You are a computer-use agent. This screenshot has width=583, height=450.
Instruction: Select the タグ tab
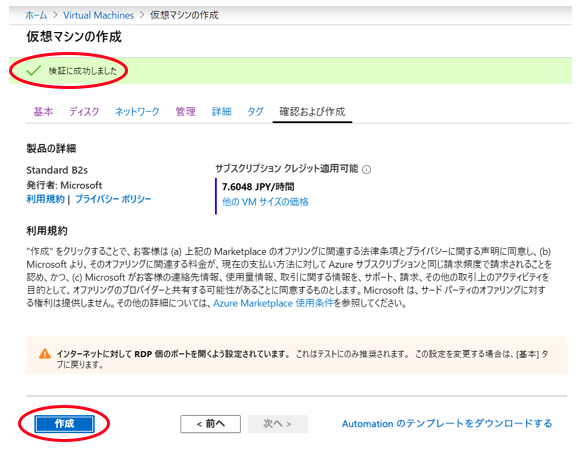point(255,111)
